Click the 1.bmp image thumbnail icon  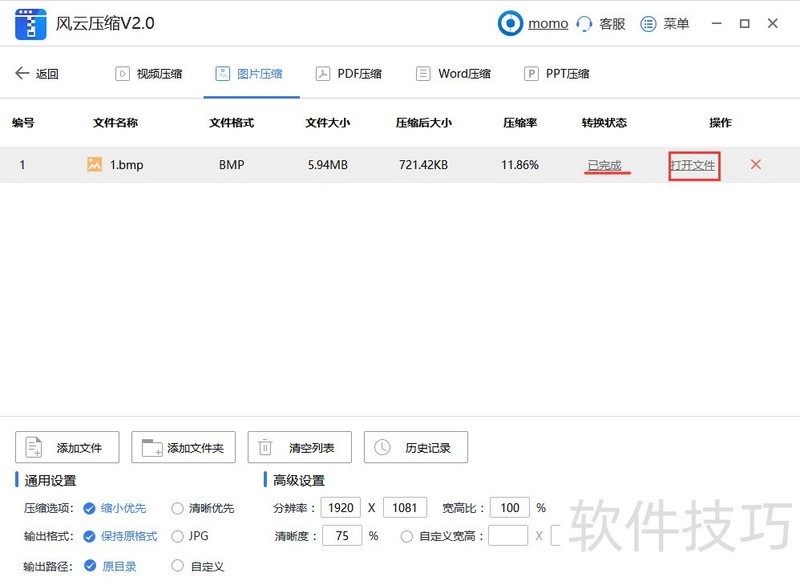(x=95, y=164)
